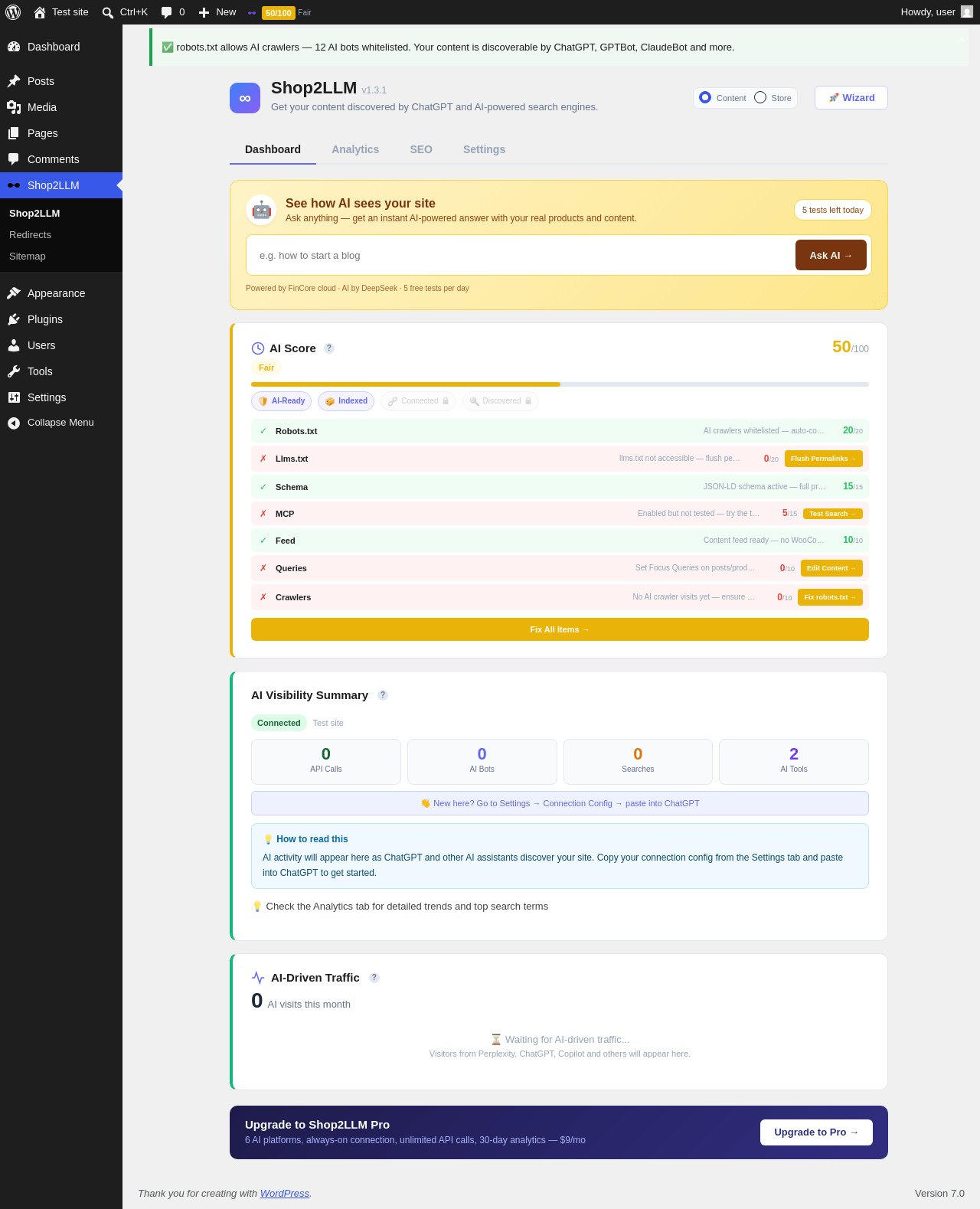Click the Shop2LLM infinity logo beside the title
The width and height of the screenshot is (980, 1209).
[245, 98]
